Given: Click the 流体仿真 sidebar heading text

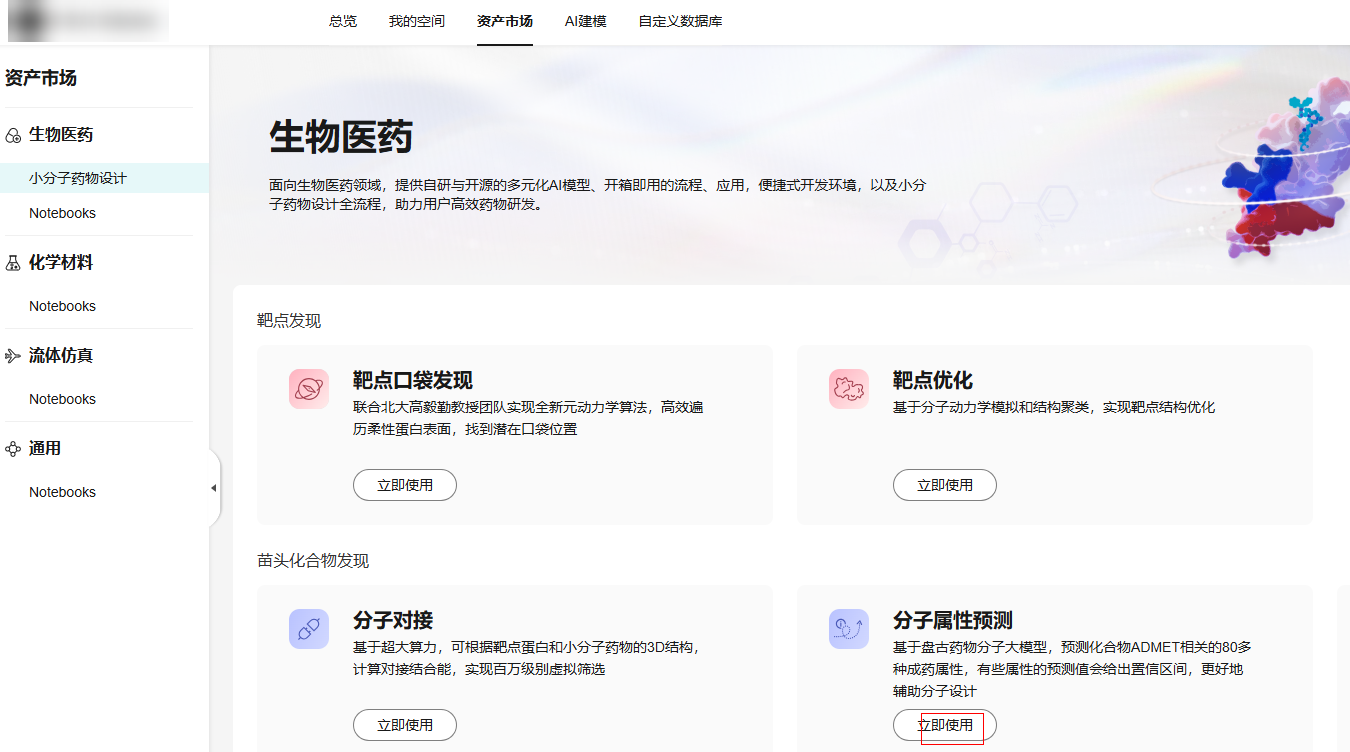Looking at the screenshot, I should pos(61,356).
